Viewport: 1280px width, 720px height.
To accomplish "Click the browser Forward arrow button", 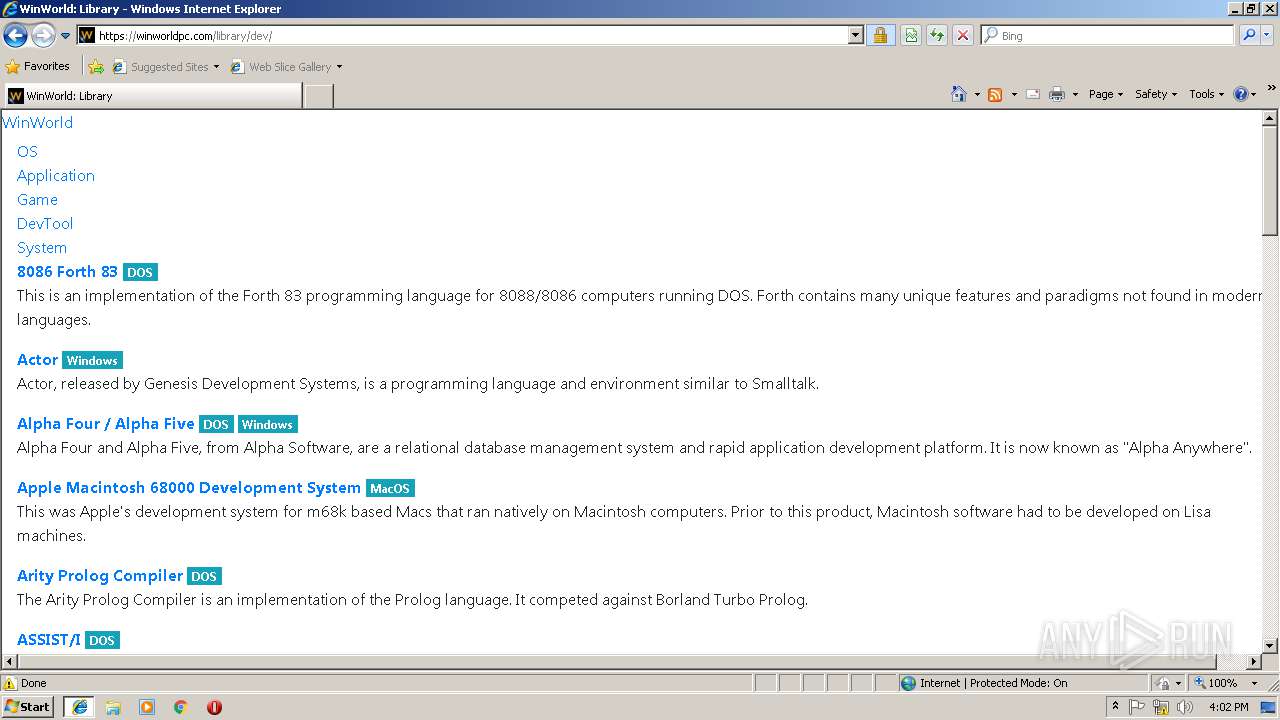I will [43, 35].
